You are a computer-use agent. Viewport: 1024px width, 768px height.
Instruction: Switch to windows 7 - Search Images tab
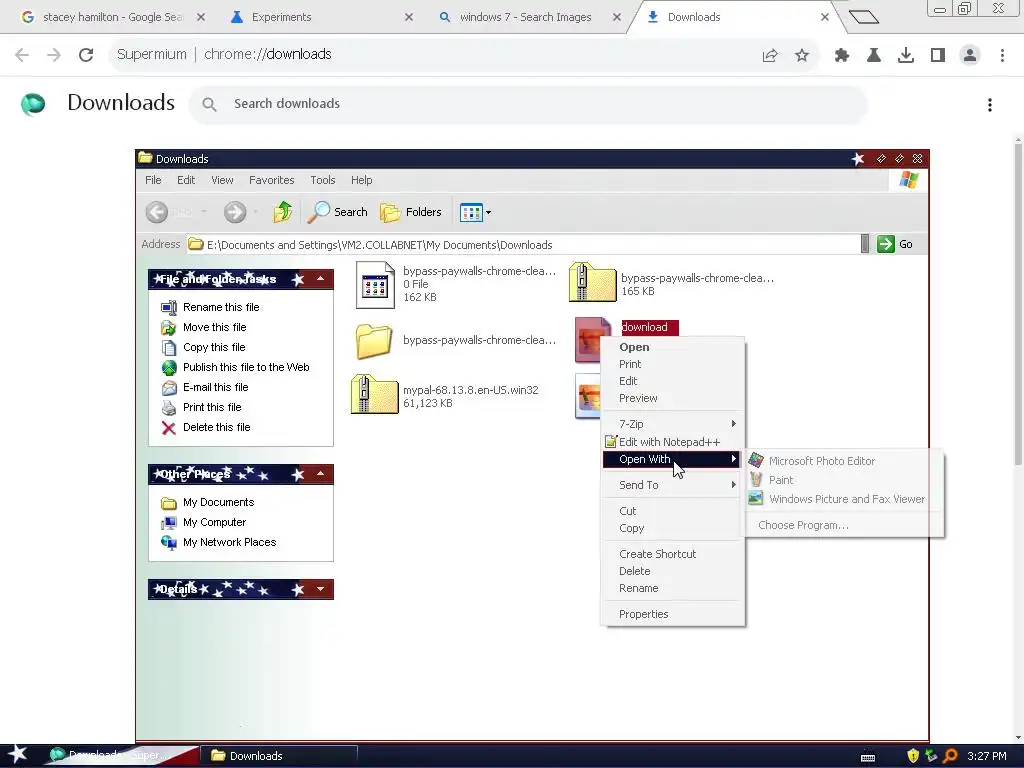point(525,17)
